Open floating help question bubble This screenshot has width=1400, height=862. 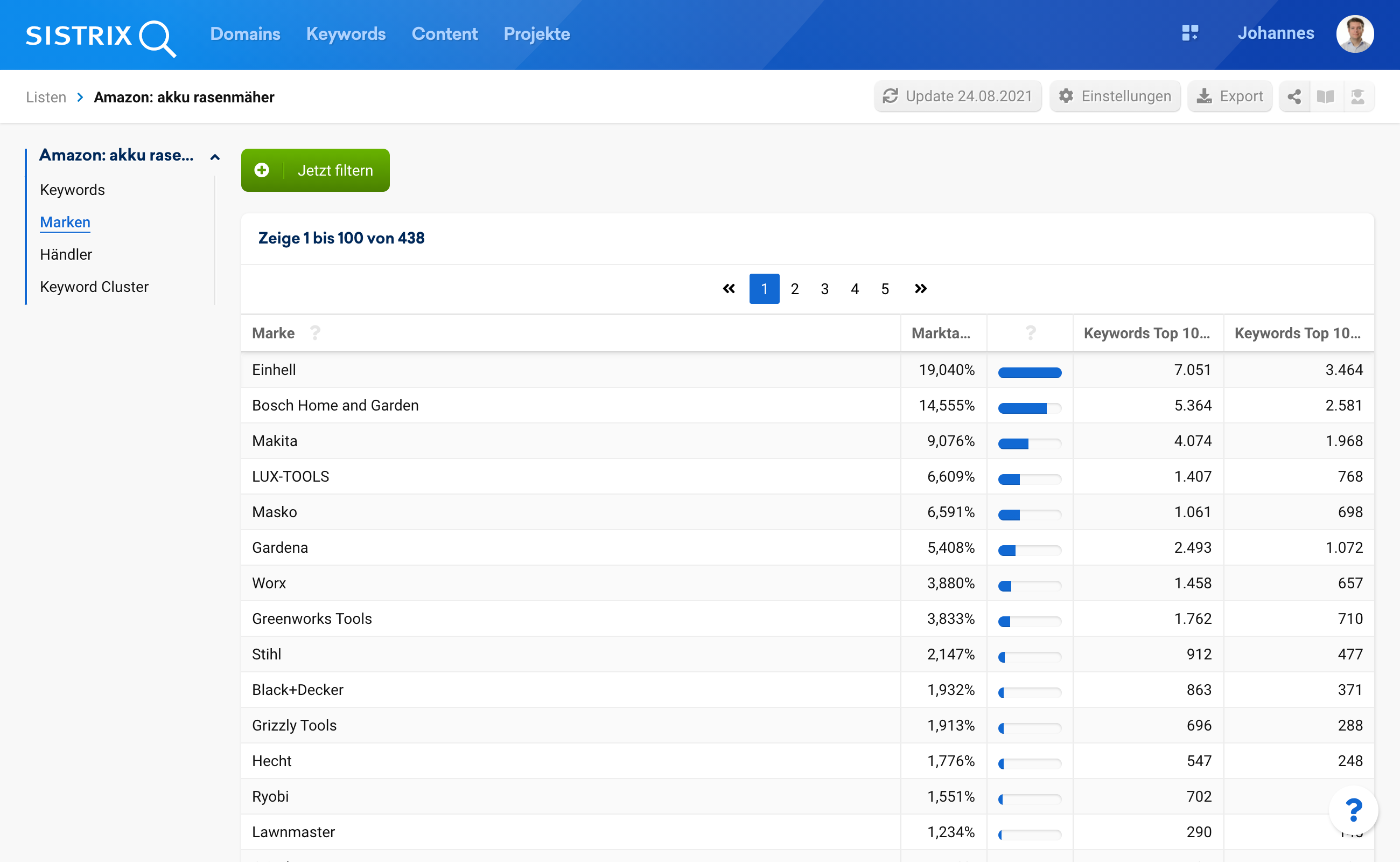(x=1353, y=810)
